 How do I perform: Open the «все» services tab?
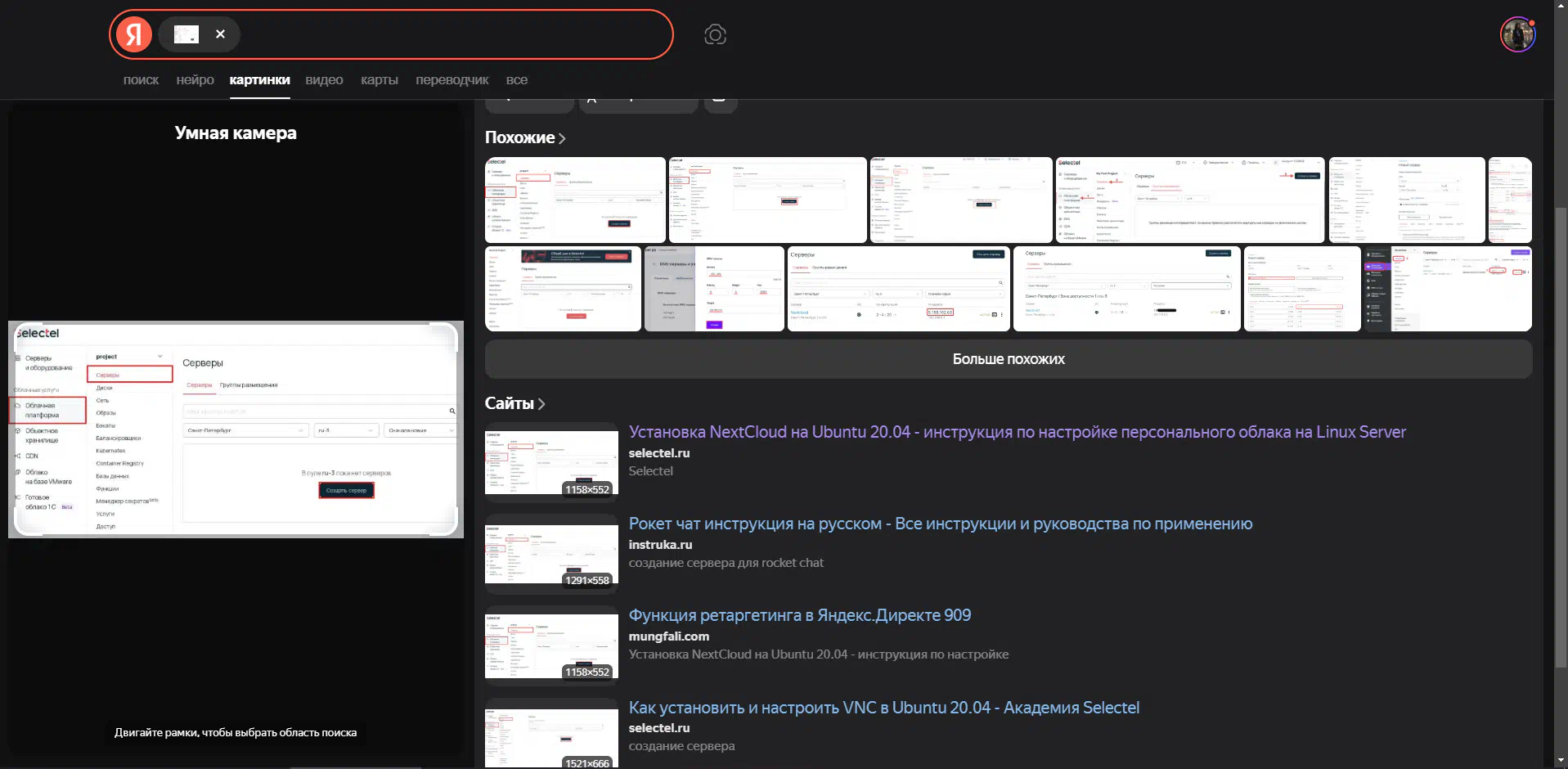point(516,80)
